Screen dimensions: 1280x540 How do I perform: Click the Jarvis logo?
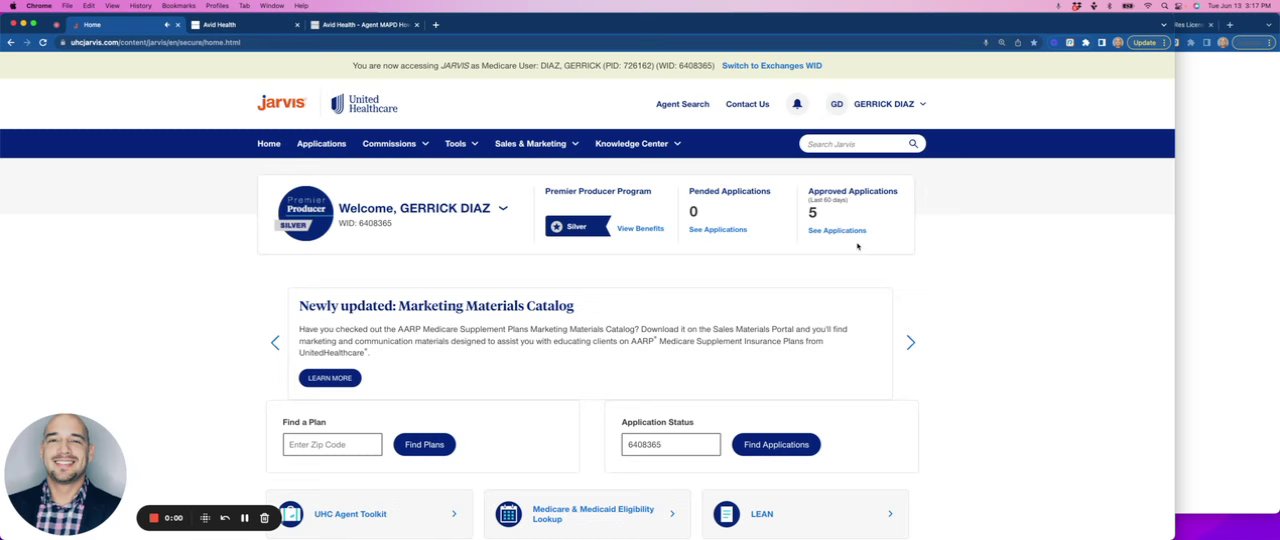[281, 103]
